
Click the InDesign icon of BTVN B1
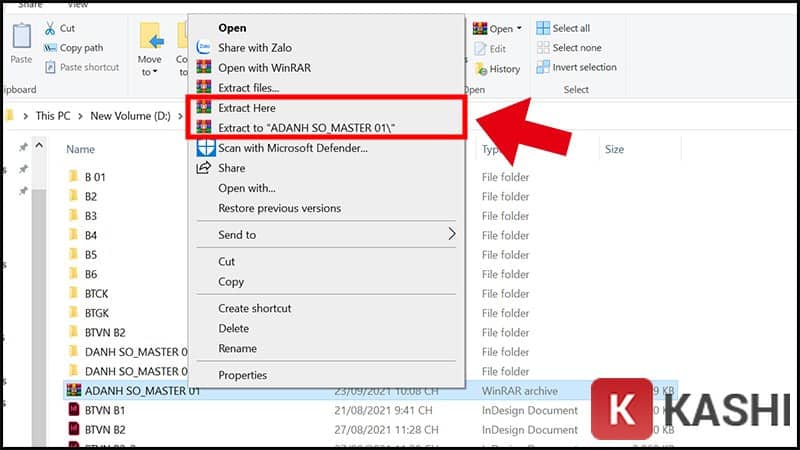73,410
